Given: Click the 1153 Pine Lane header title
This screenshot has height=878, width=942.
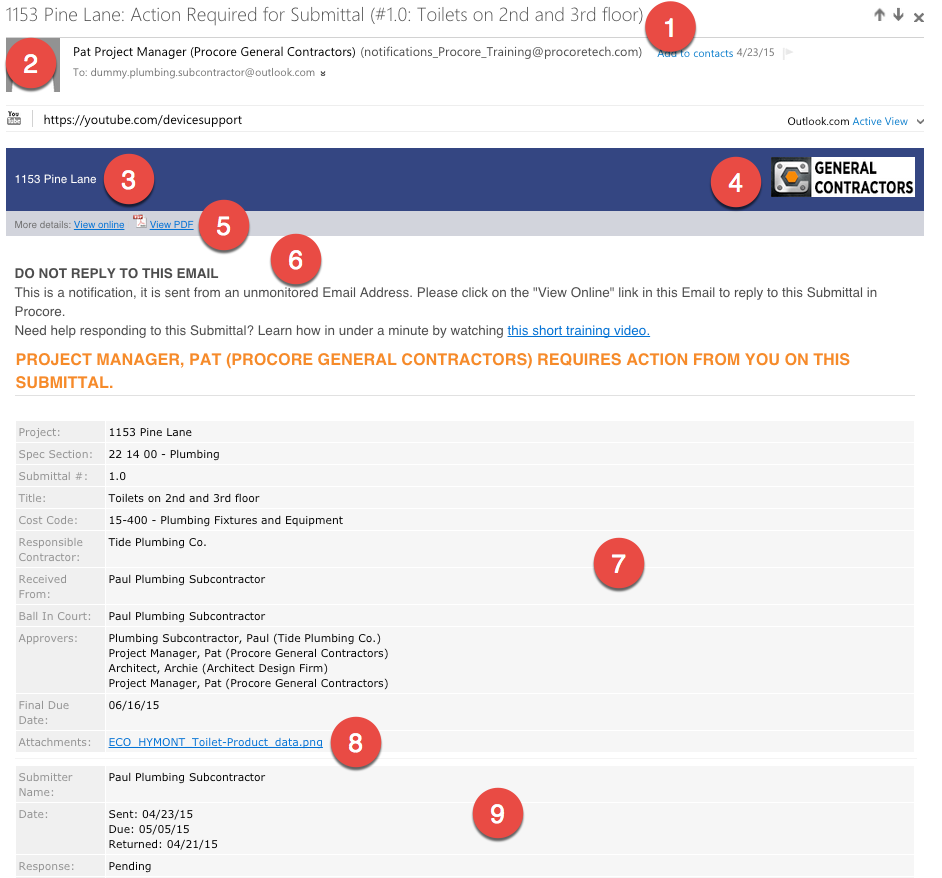Looking at the screenshot, I should 56,180.
